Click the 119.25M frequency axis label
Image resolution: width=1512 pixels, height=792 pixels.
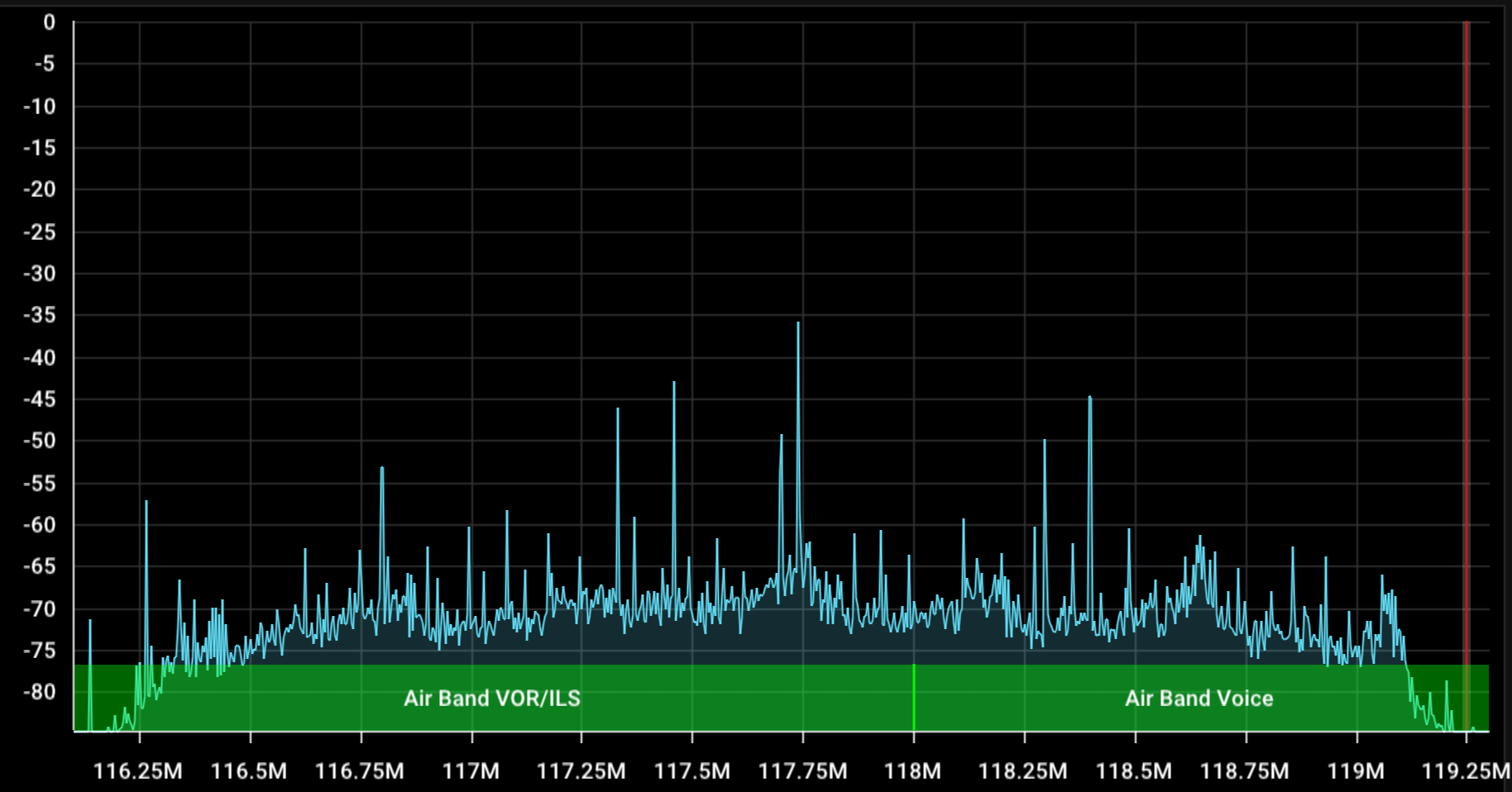pyautogui.click(x=1465, y=771)
